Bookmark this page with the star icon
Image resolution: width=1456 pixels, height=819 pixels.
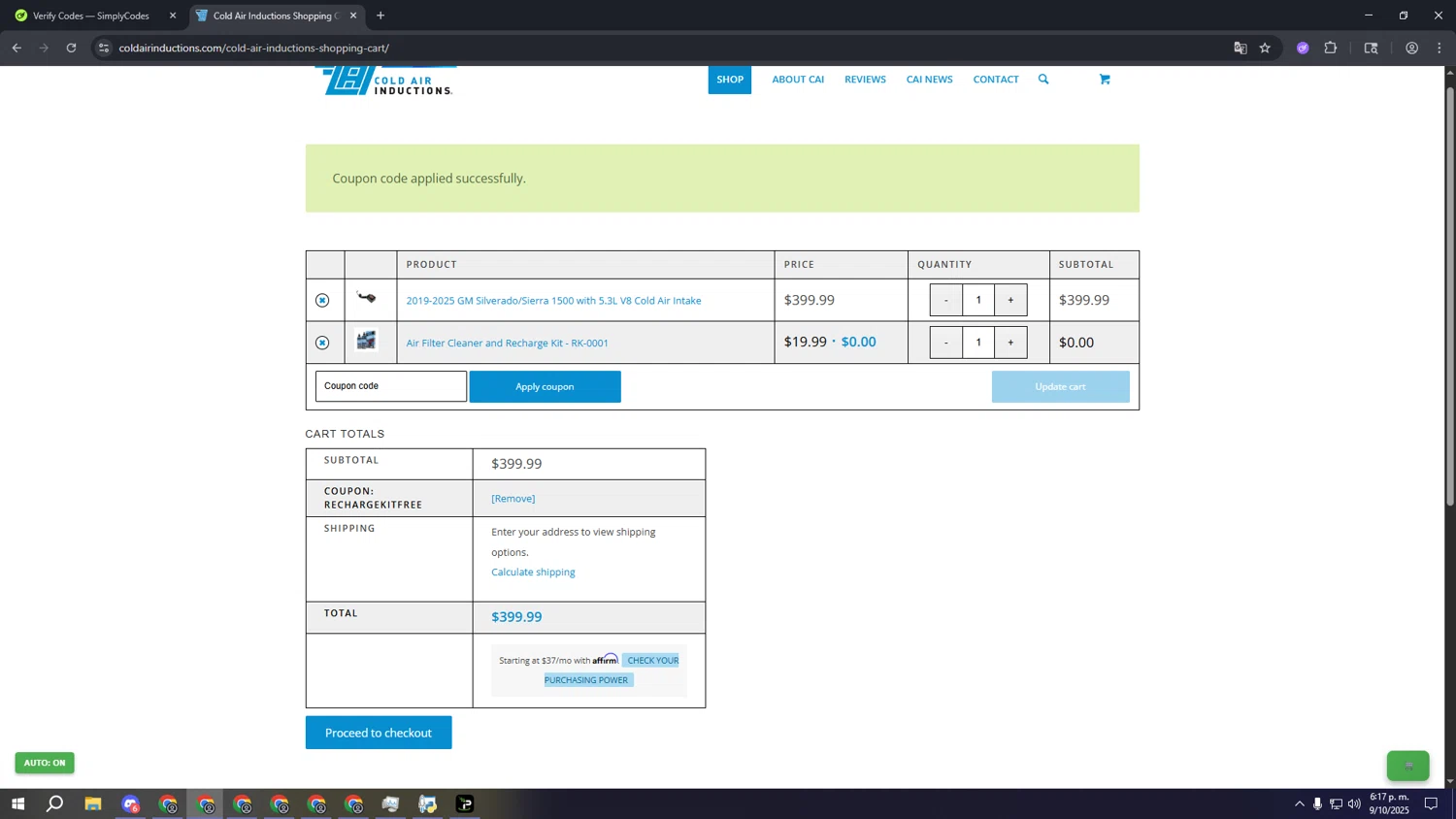pyautogui.click(x=1265, y=48)
